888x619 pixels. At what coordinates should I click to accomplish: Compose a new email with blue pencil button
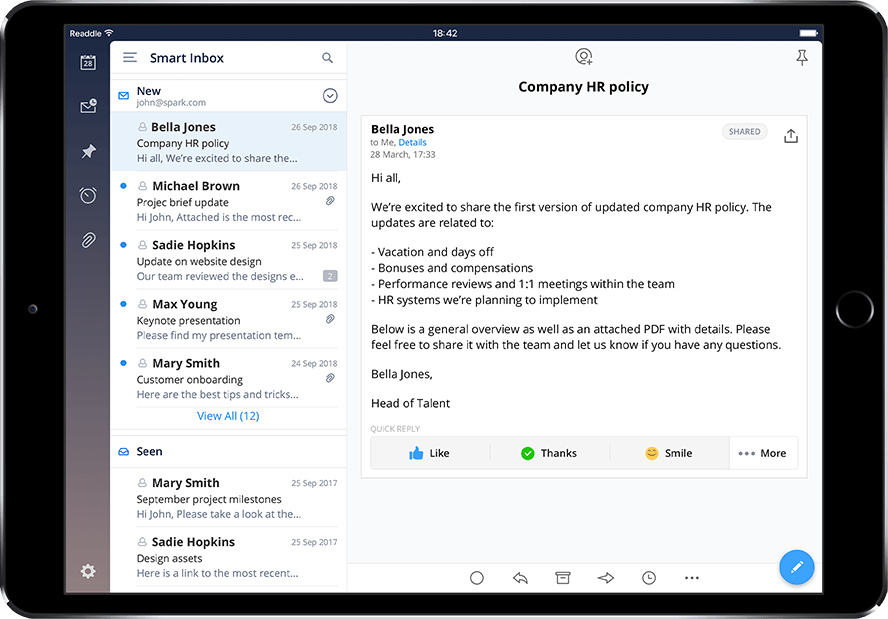click(x=797, y=567)
